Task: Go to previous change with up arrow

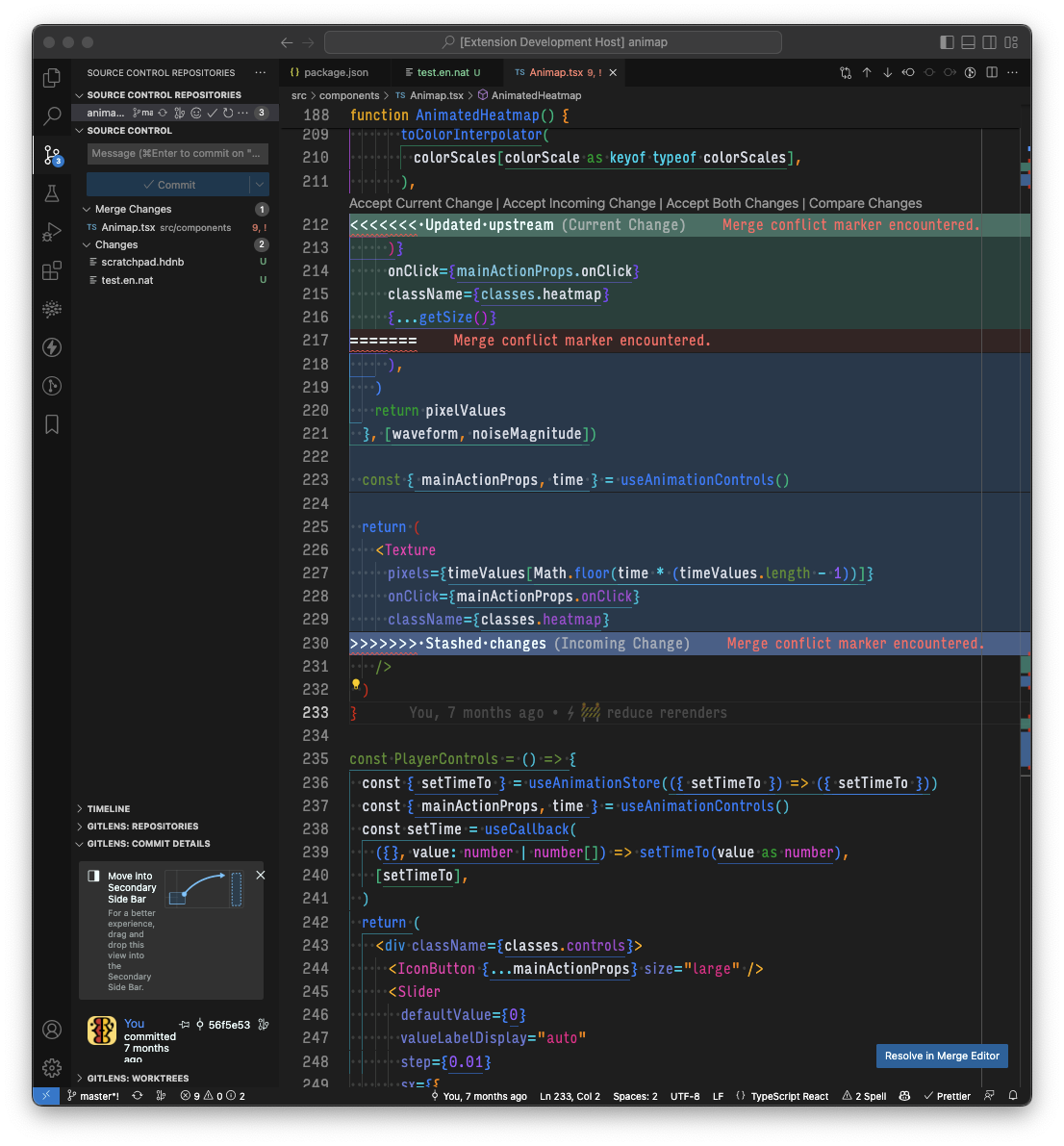Action: [867, 72]
